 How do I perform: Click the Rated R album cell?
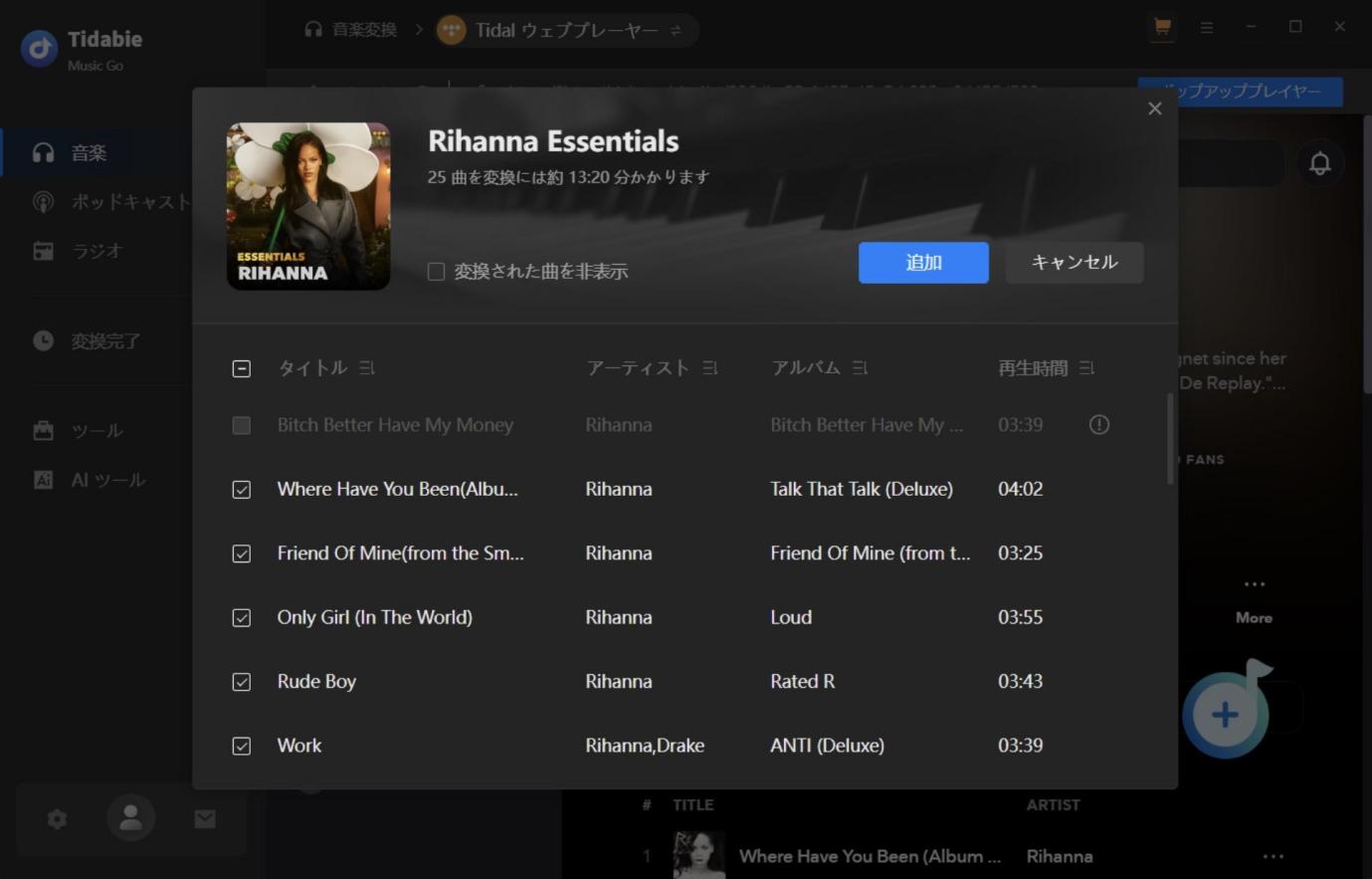tap(802, 682)
